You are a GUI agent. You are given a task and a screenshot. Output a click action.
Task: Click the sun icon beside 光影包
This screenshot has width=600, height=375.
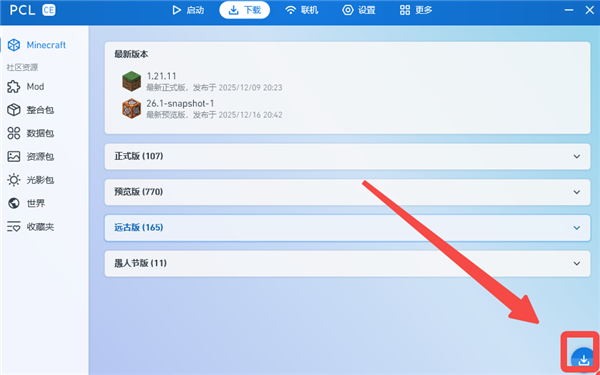tap(14, 180)
